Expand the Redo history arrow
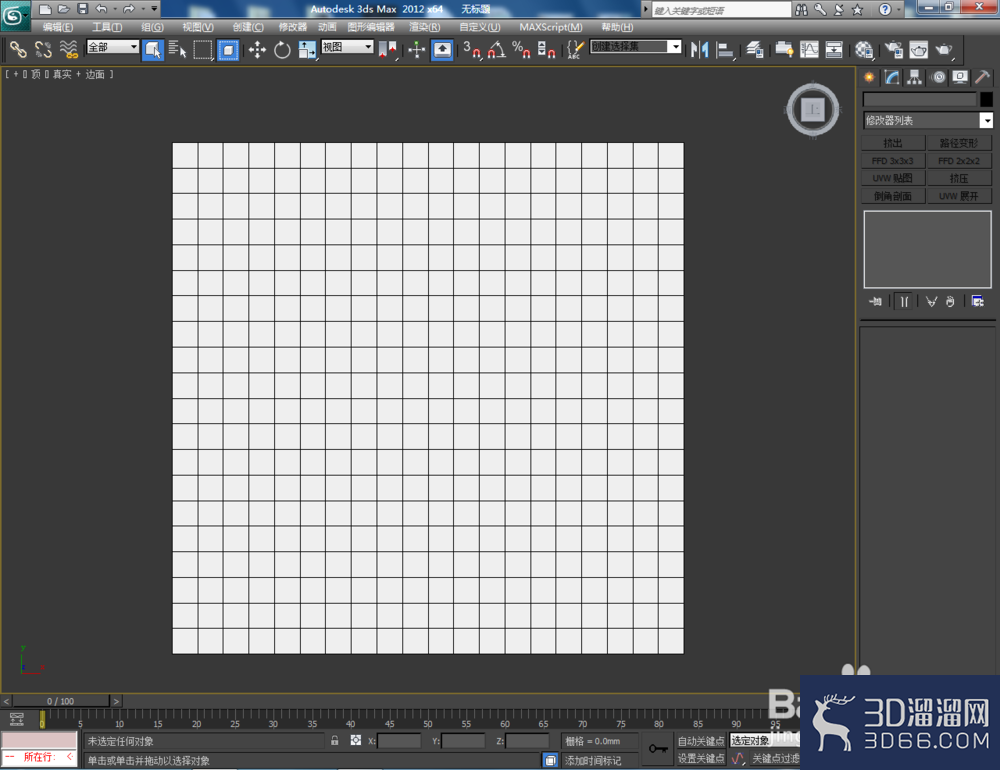1000x770 pixels. (x=143, y=8)
